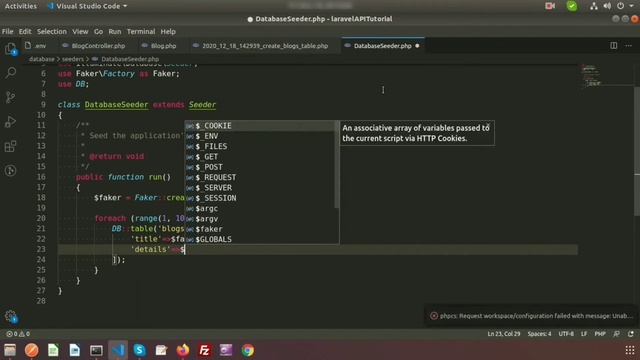This screenshot has height=360, width=640.
Task: Show Applications grid in the dock
Action: 630,350
